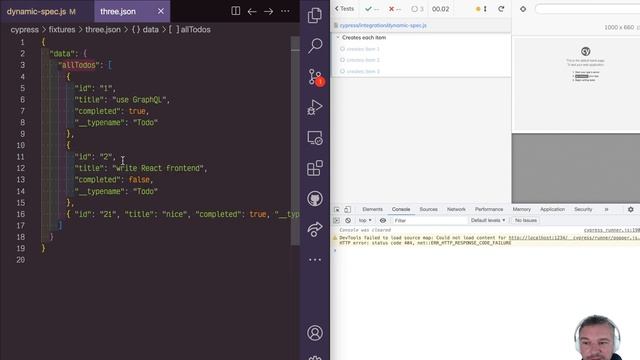640x360 pixels.
Task: Open the Live Share view
Action: pos(315,229)
